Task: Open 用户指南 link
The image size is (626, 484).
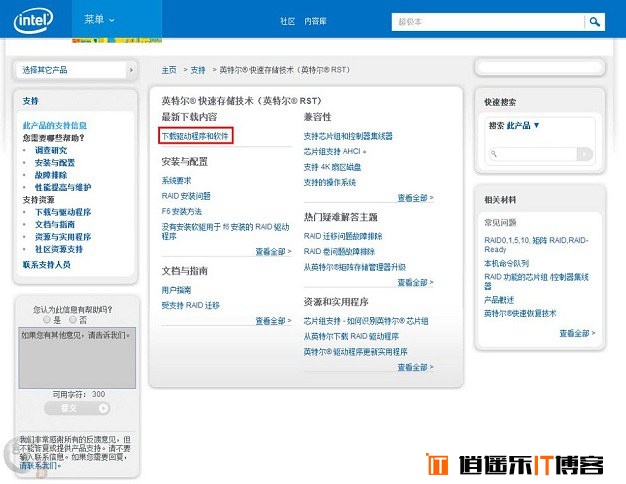Action: [x=176, y=290]
